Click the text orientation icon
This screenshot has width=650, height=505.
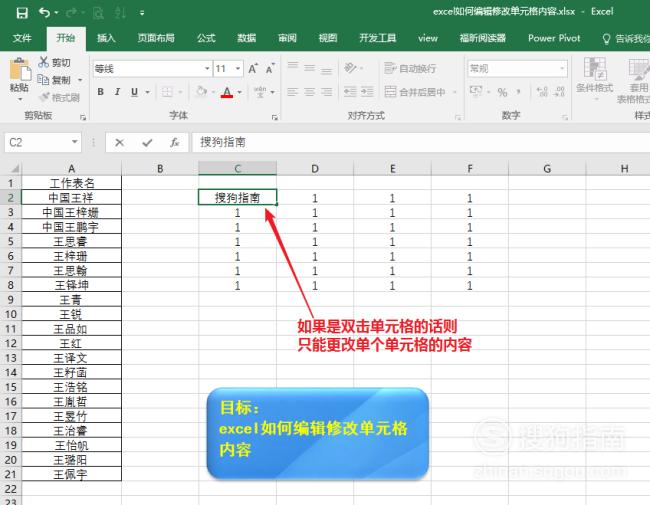coord(350,67)
